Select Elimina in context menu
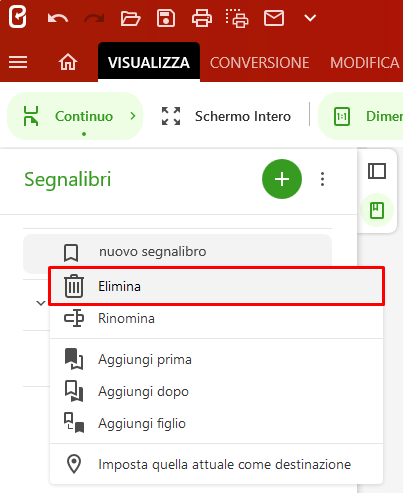The width and height of the screenshot is (403, 493). [x=217, y=286]
